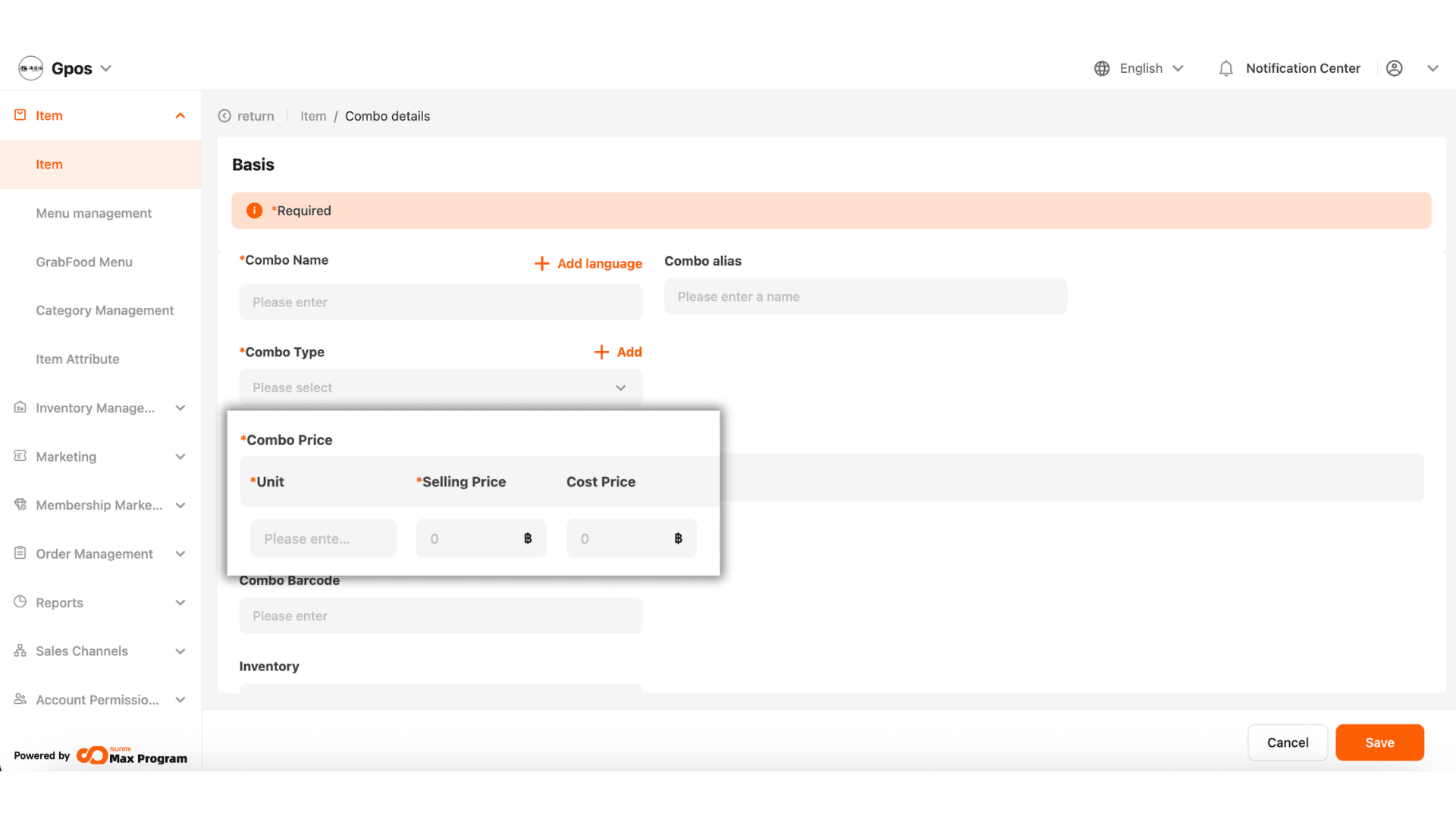
Task: Click the orange Save button
Action: (1379, 742)
